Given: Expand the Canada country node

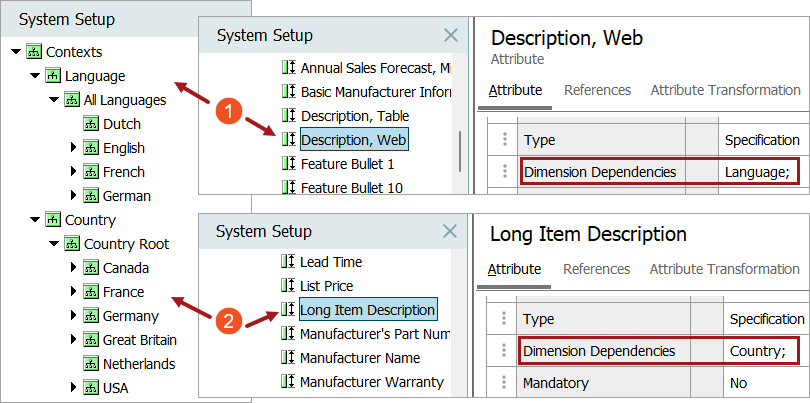Looking at the screenshot, I should coord(73,268).
